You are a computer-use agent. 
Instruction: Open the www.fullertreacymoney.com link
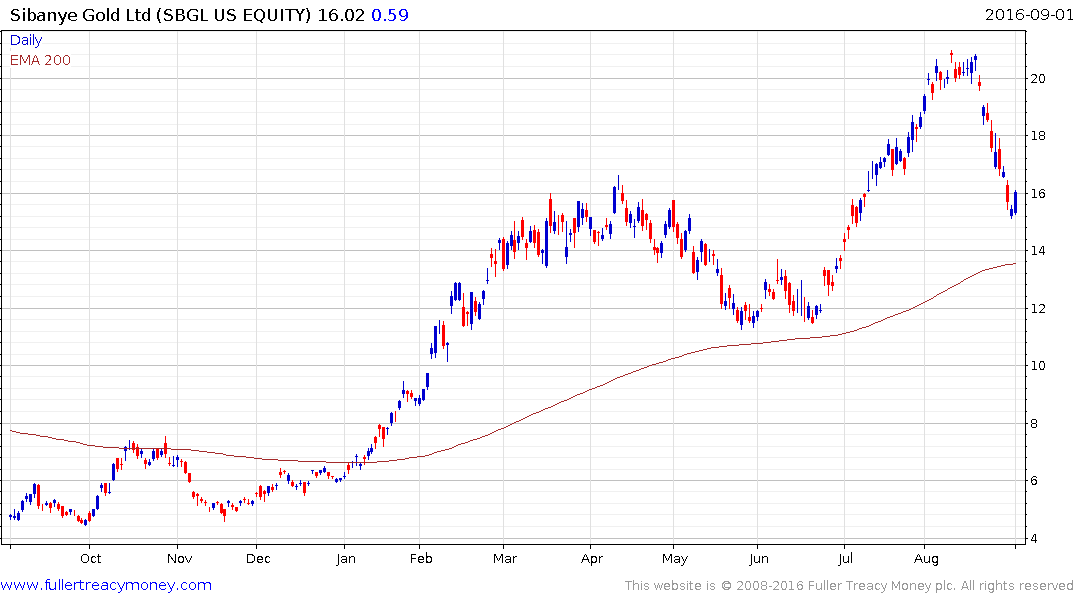click(x=106, y=585)
